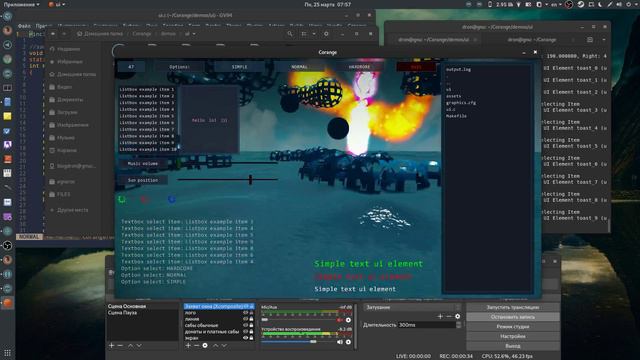Open the ui app menu in top bar
Viewport: 640px width, 360px height.
click(x=57, y=4)
